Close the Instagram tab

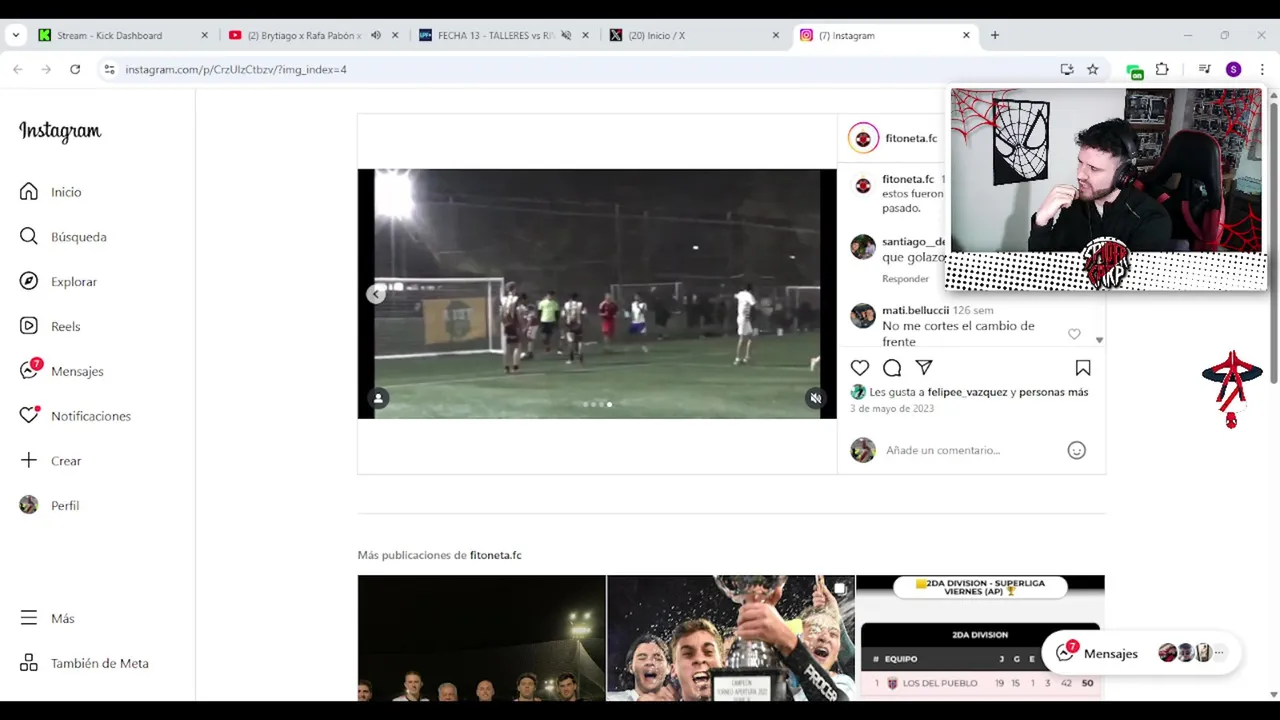pos(966,35)
